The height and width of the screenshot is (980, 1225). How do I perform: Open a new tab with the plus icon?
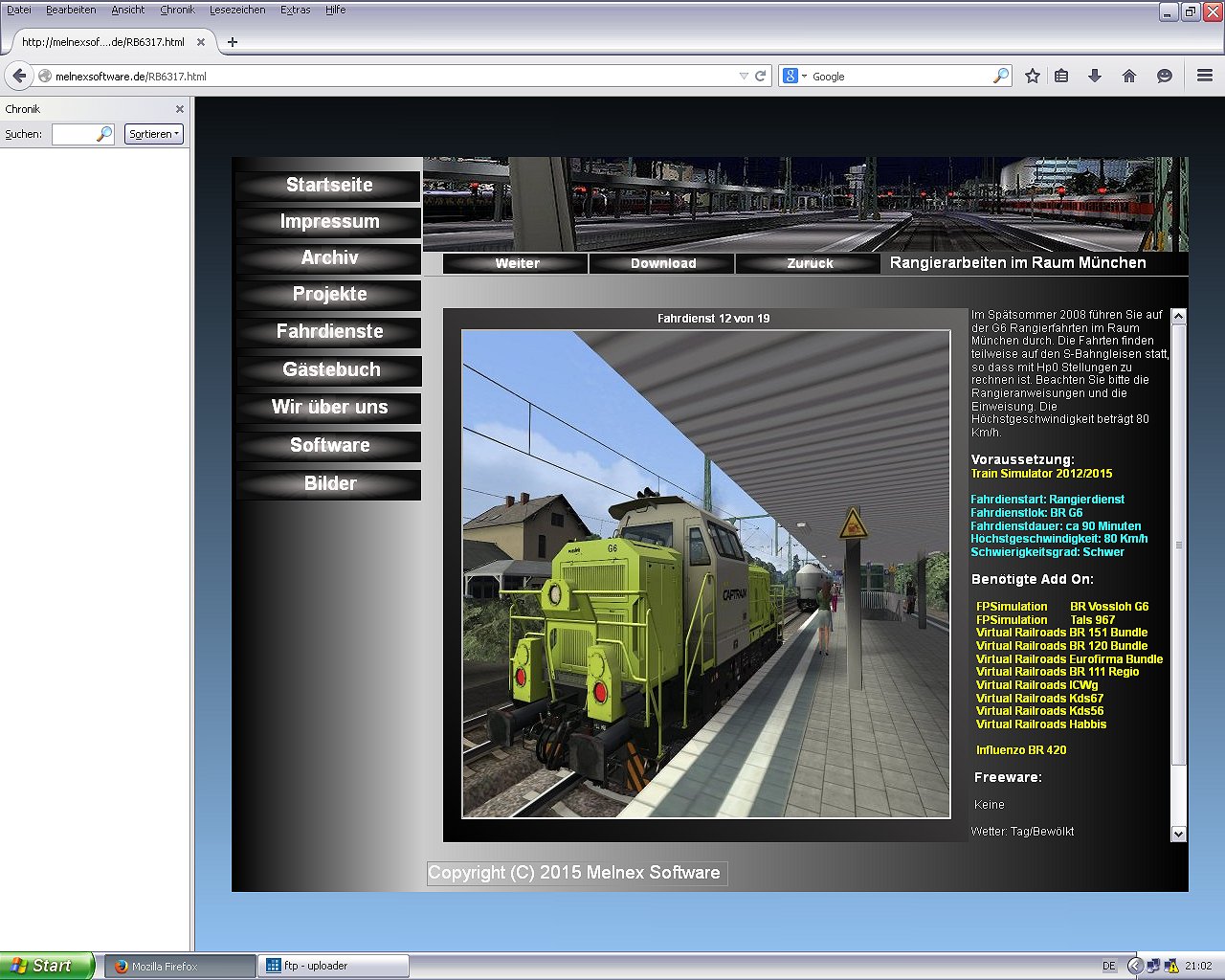(x=232, y=42)
